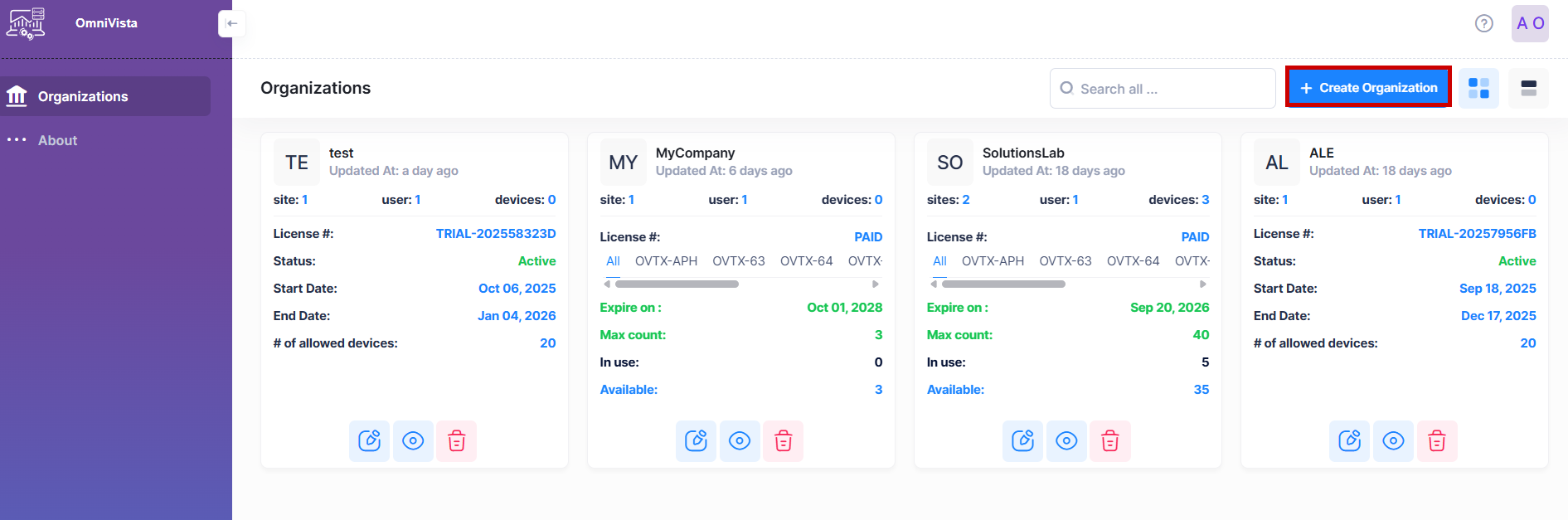The height and width of the screenshot is (520, 1568).
Task: Edit the MyCompany organization
Action: [696, 440]
